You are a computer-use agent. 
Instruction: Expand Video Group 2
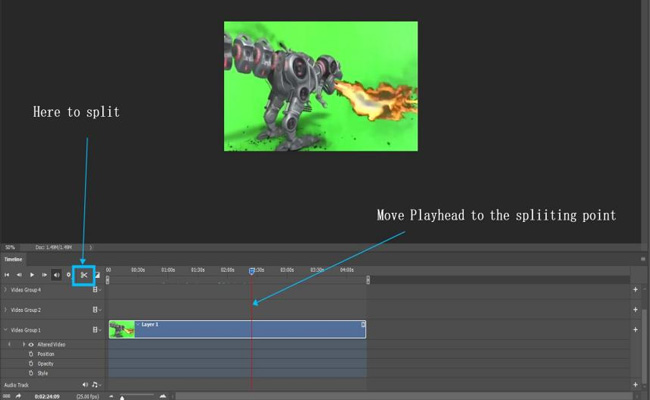click(x=5, y=310)
